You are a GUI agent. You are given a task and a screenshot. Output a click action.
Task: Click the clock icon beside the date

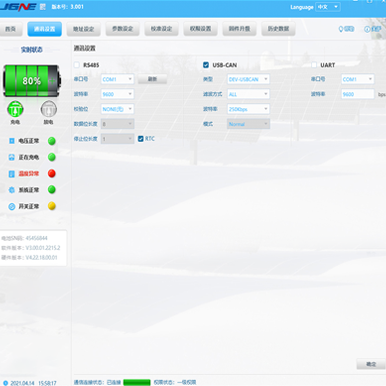coord(5,383)
